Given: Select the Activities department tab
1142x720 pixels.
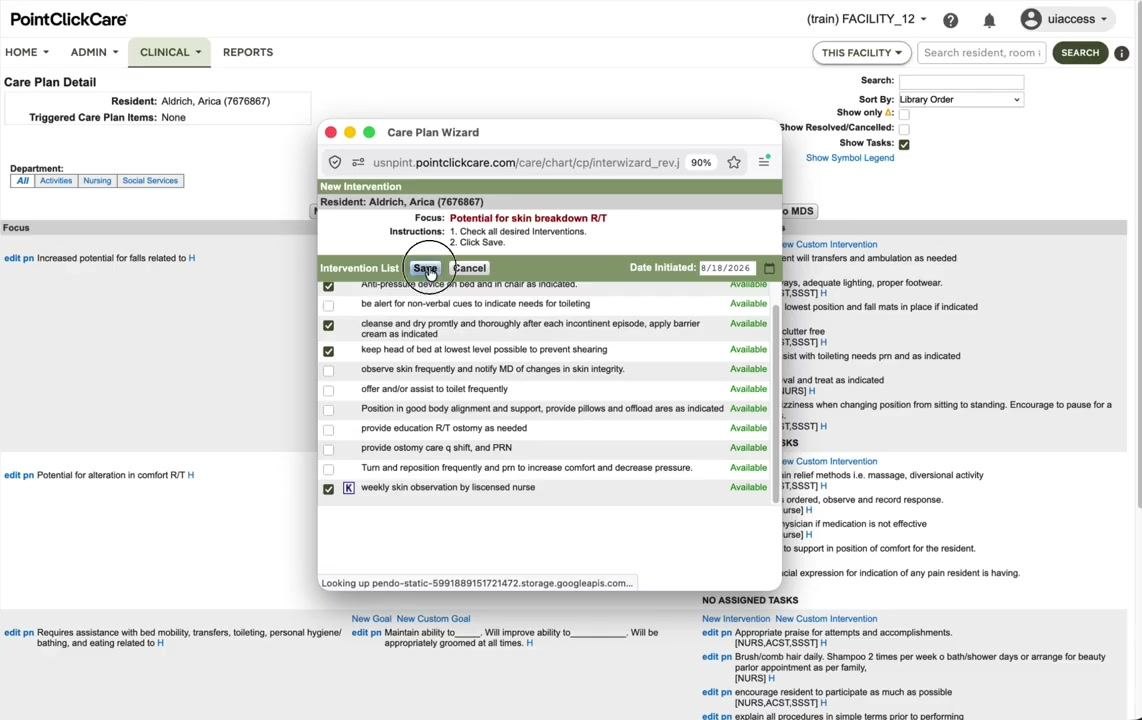Looking at the screenshot, I should [56, 181].
